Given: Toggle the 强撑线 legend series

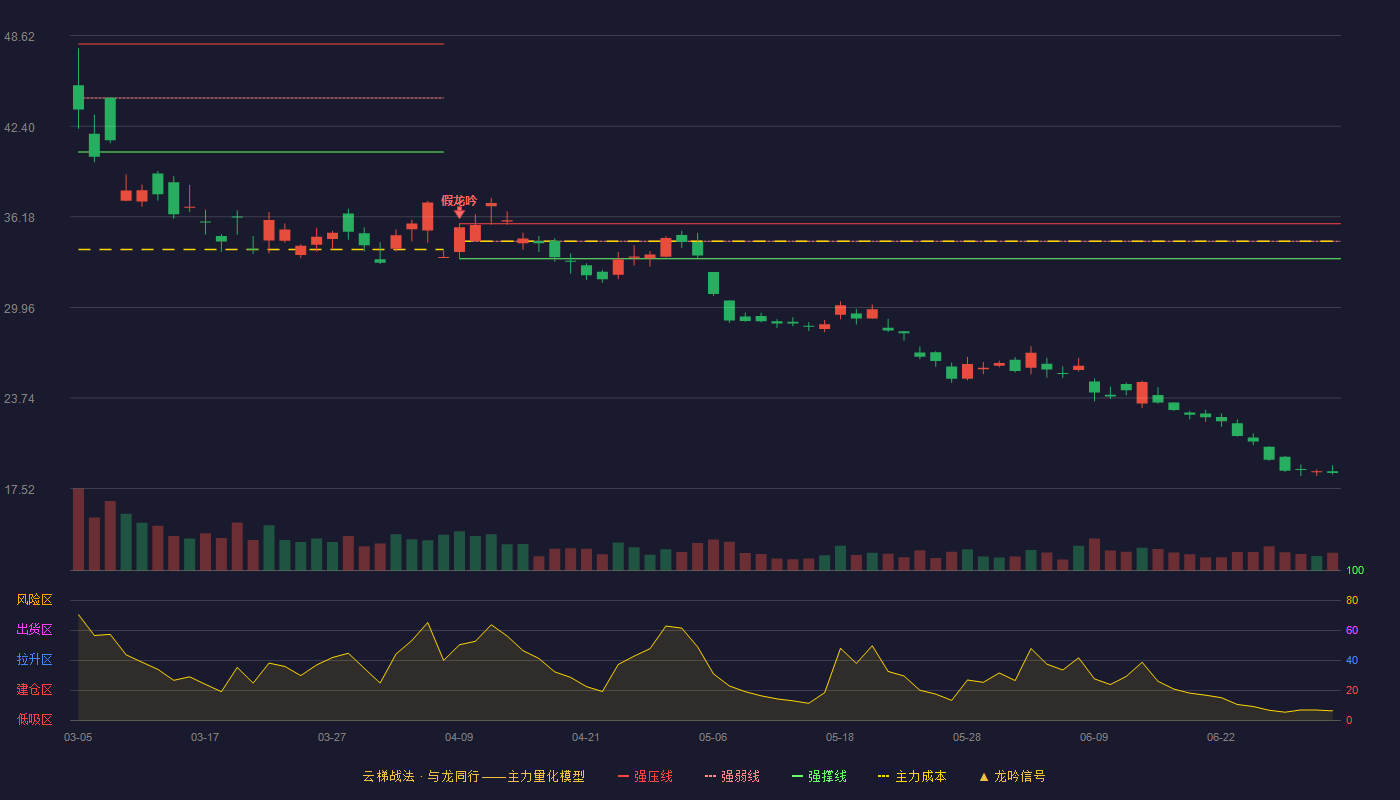Looking at the screenshot, I should click(x=819, y=776).
